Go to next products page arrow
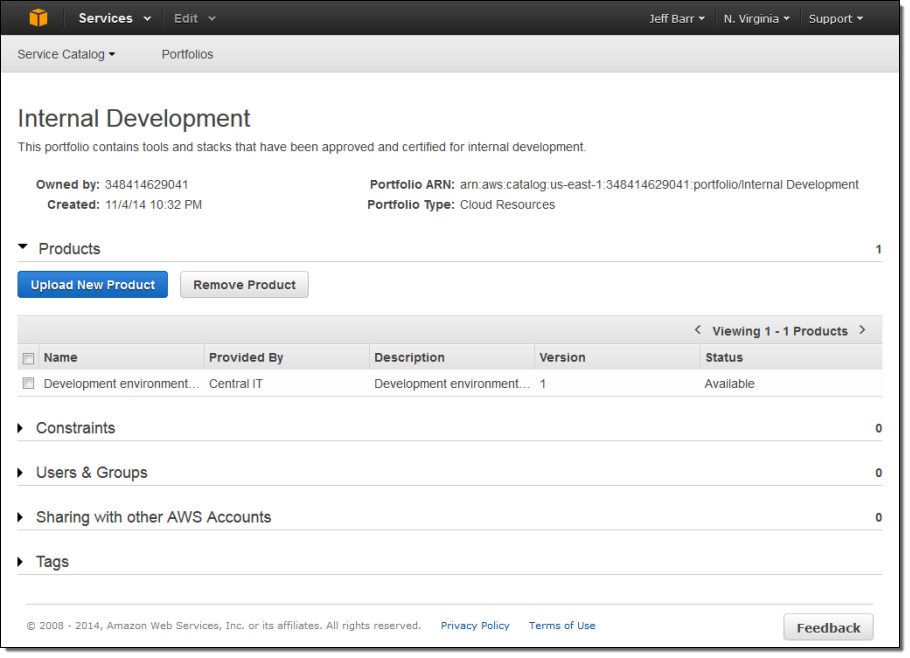Image resolution: width=910 pixels, height=658 pixels. coord(862,330)
